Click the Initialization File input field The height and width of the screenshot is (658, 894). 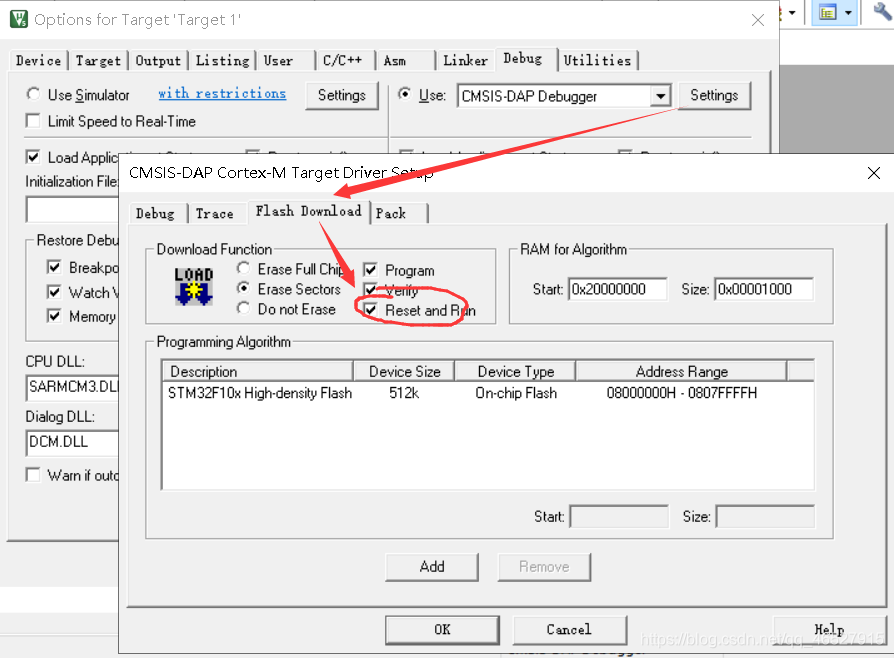click(x=72, y=209)
